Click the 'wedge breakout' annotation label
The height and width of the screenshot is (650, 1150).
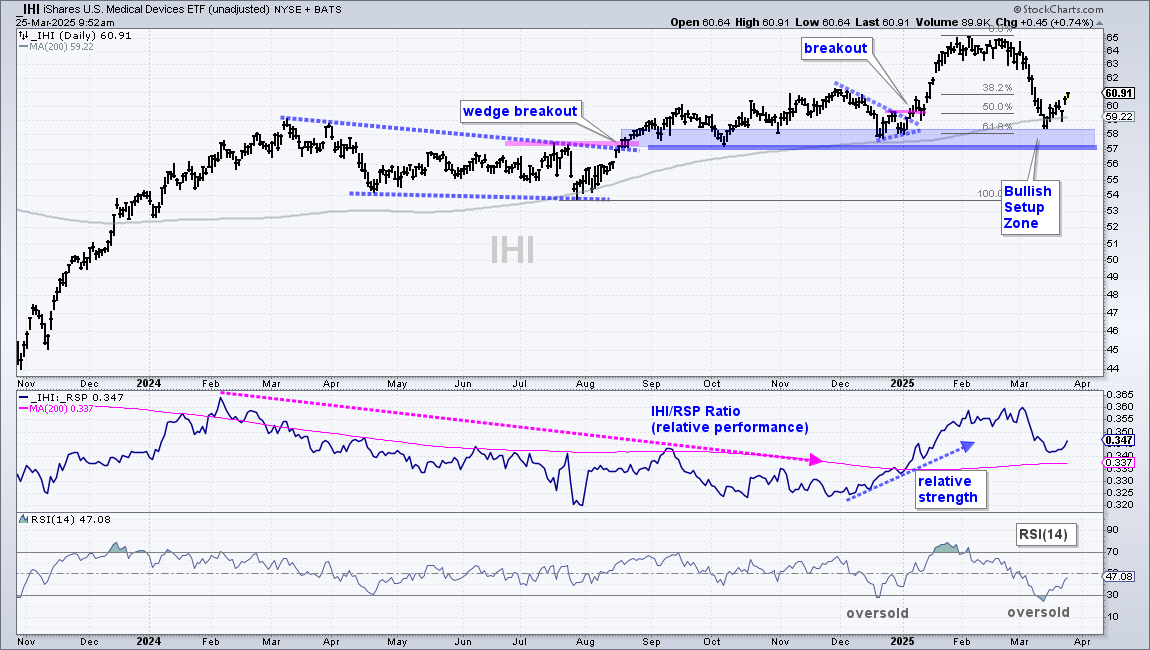click(x=520, y=112)
